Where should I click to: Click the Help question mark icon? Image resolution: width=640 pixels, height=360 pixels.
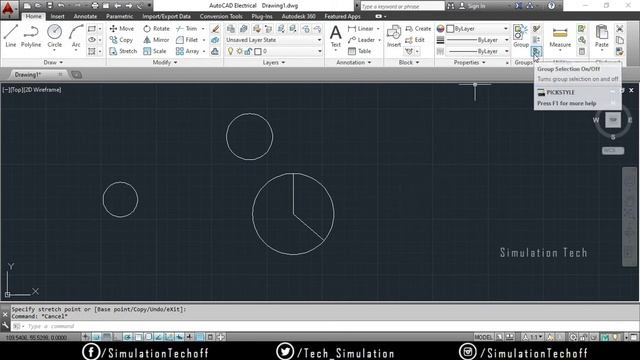pos(551,6)
